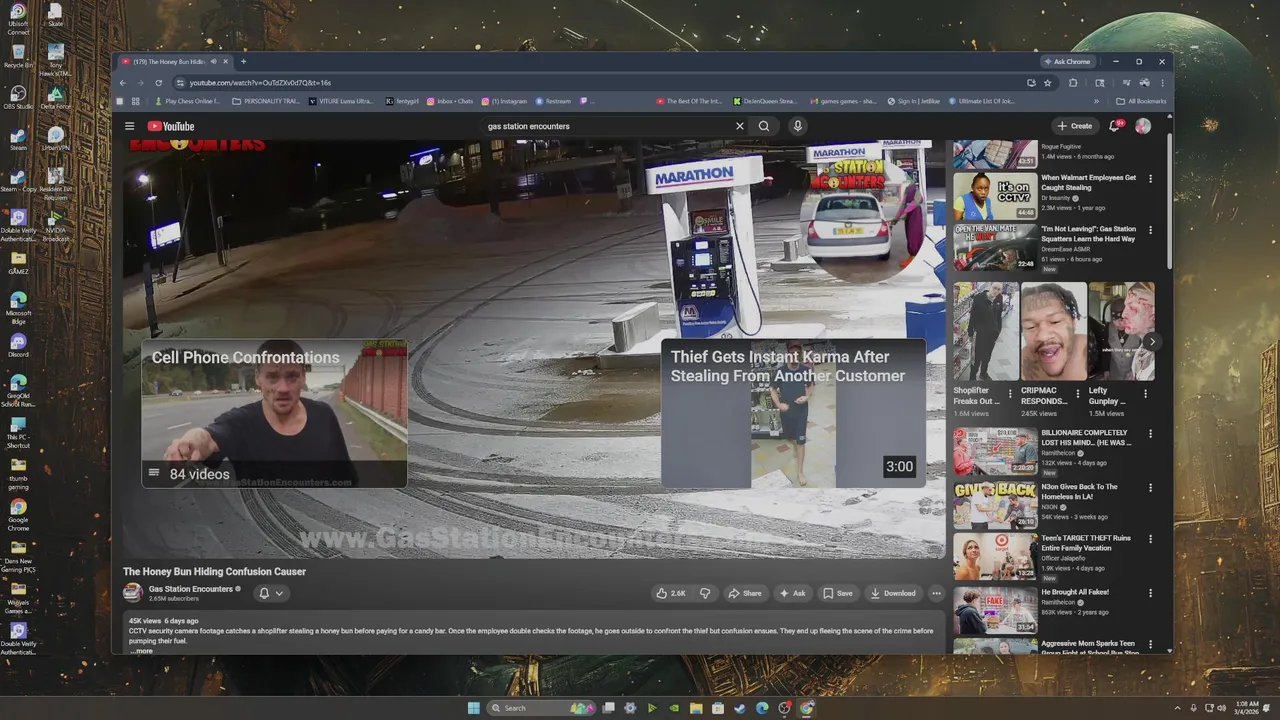Open Microsoft Edge desktop shortcut

(18, 307)
